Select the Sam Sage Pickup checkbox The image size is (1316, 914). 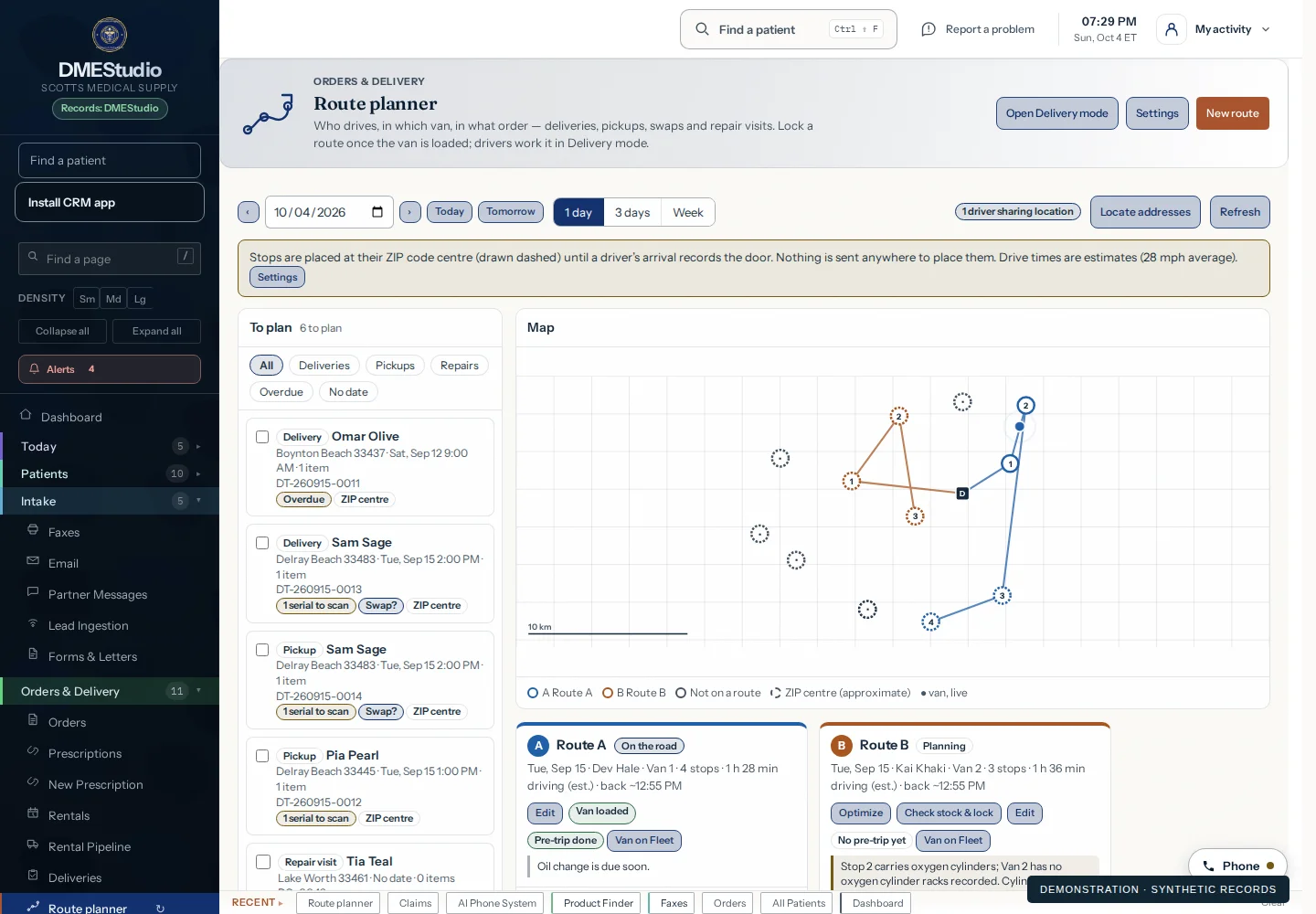pyautogui.click(x=262, y=650)
